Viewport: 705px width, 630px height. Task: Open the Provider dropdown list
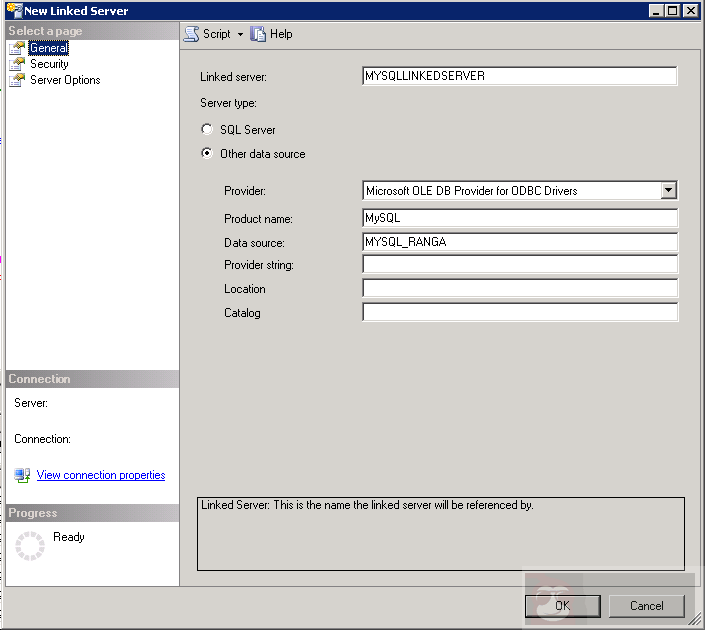click(669, 190)
